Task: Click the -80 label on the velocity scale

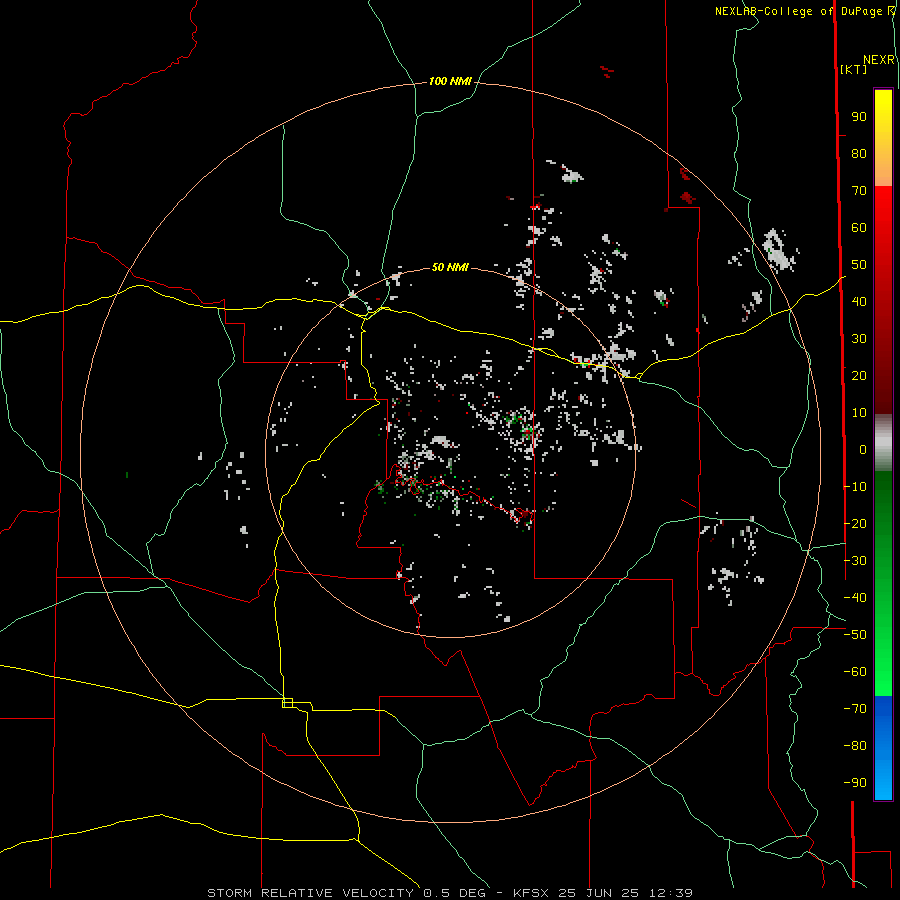Action: point(855,746)
